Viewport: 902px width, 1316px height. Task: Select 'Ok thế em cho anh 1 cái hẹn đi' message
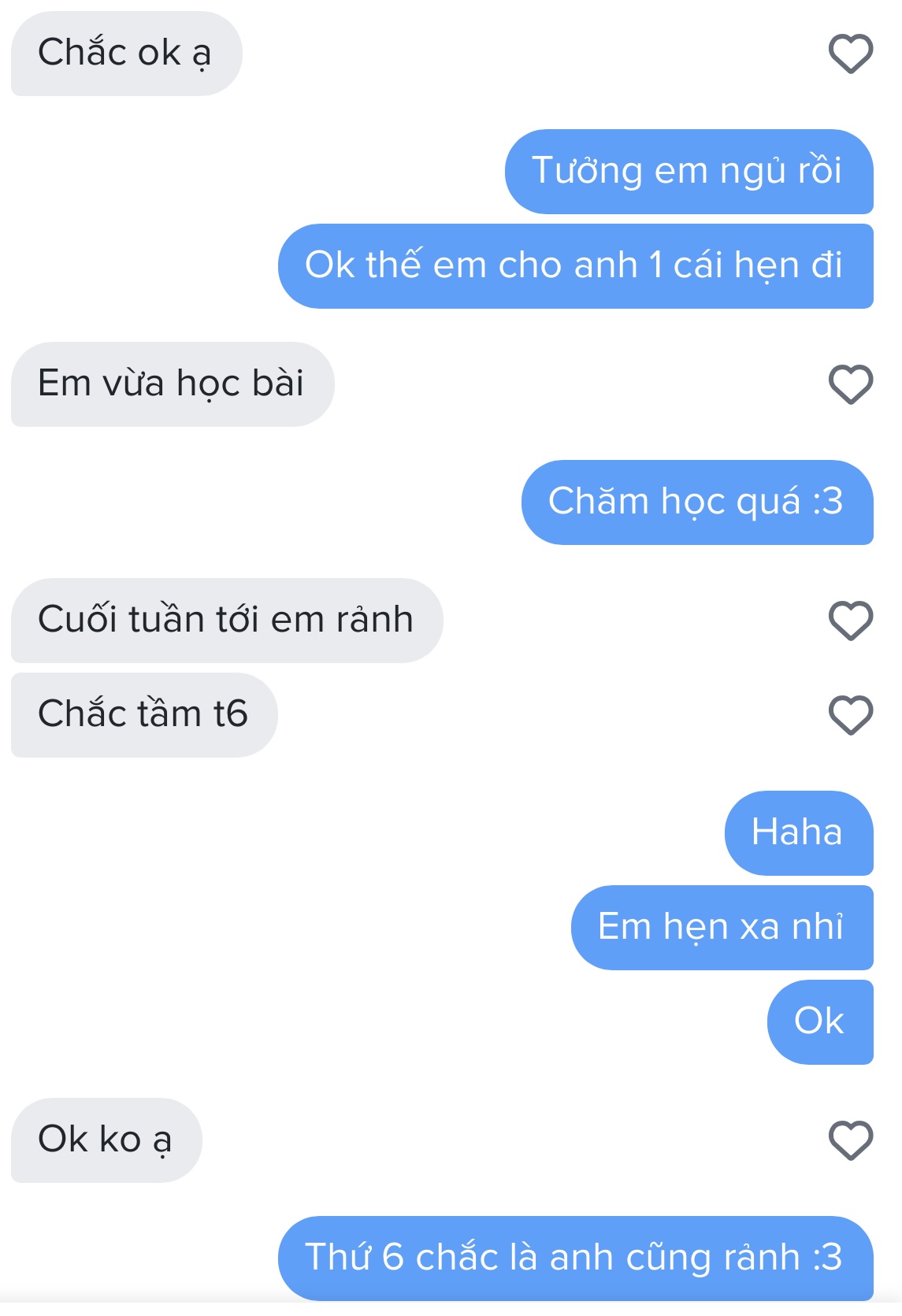[x=575, y=266]
